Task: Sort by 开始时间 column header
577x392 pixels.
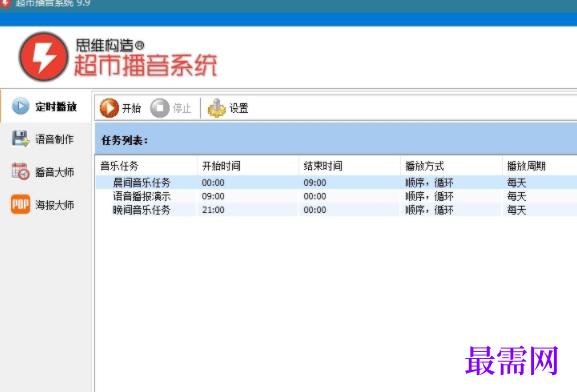Action: pyautogui.click(x=248, y=166)
